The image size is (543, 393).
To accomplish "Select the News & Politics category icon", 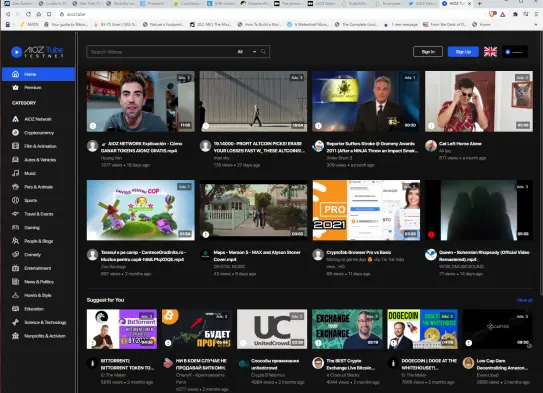I will [x=16, y=282].
